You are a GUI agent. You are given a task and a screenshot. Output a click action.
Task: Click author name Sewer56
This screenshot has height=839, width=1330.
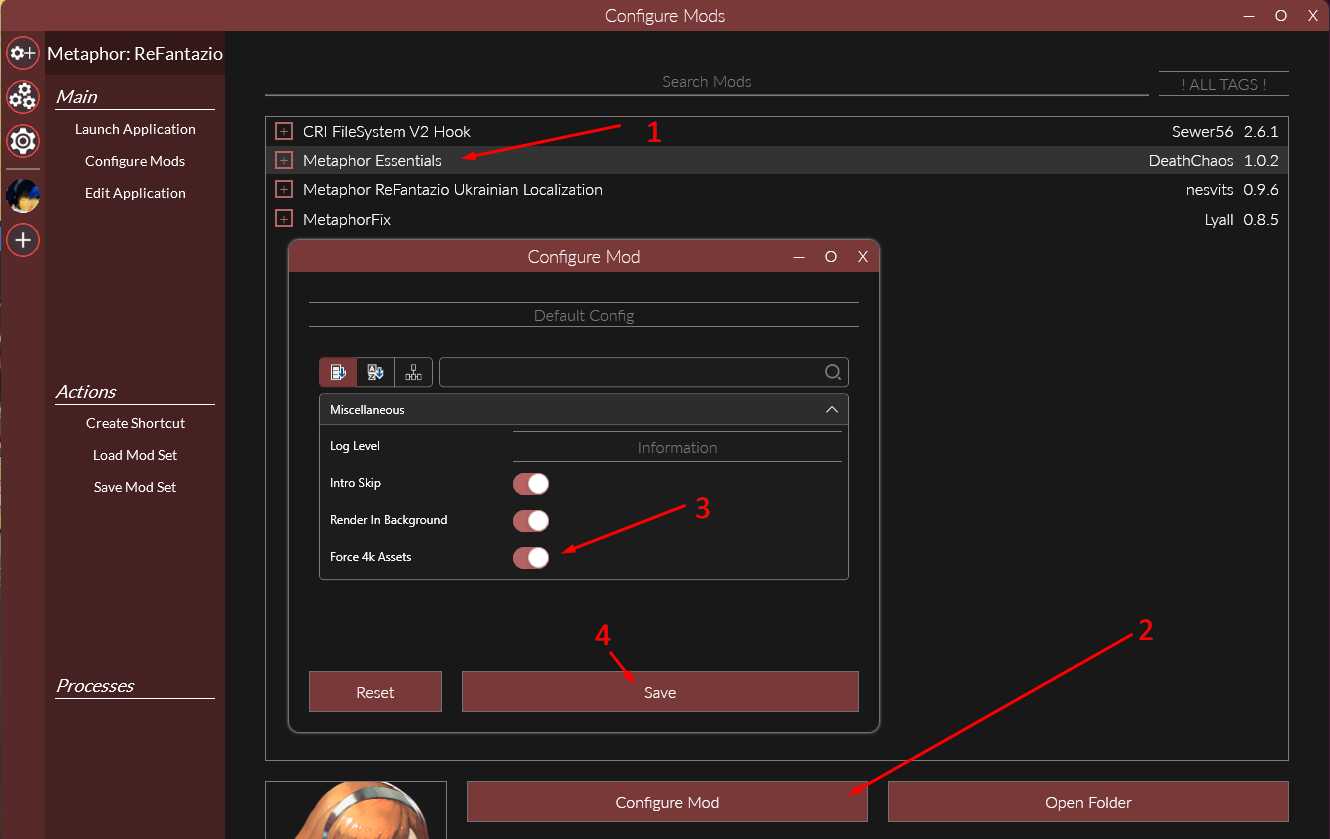[x=1202, y=131]
